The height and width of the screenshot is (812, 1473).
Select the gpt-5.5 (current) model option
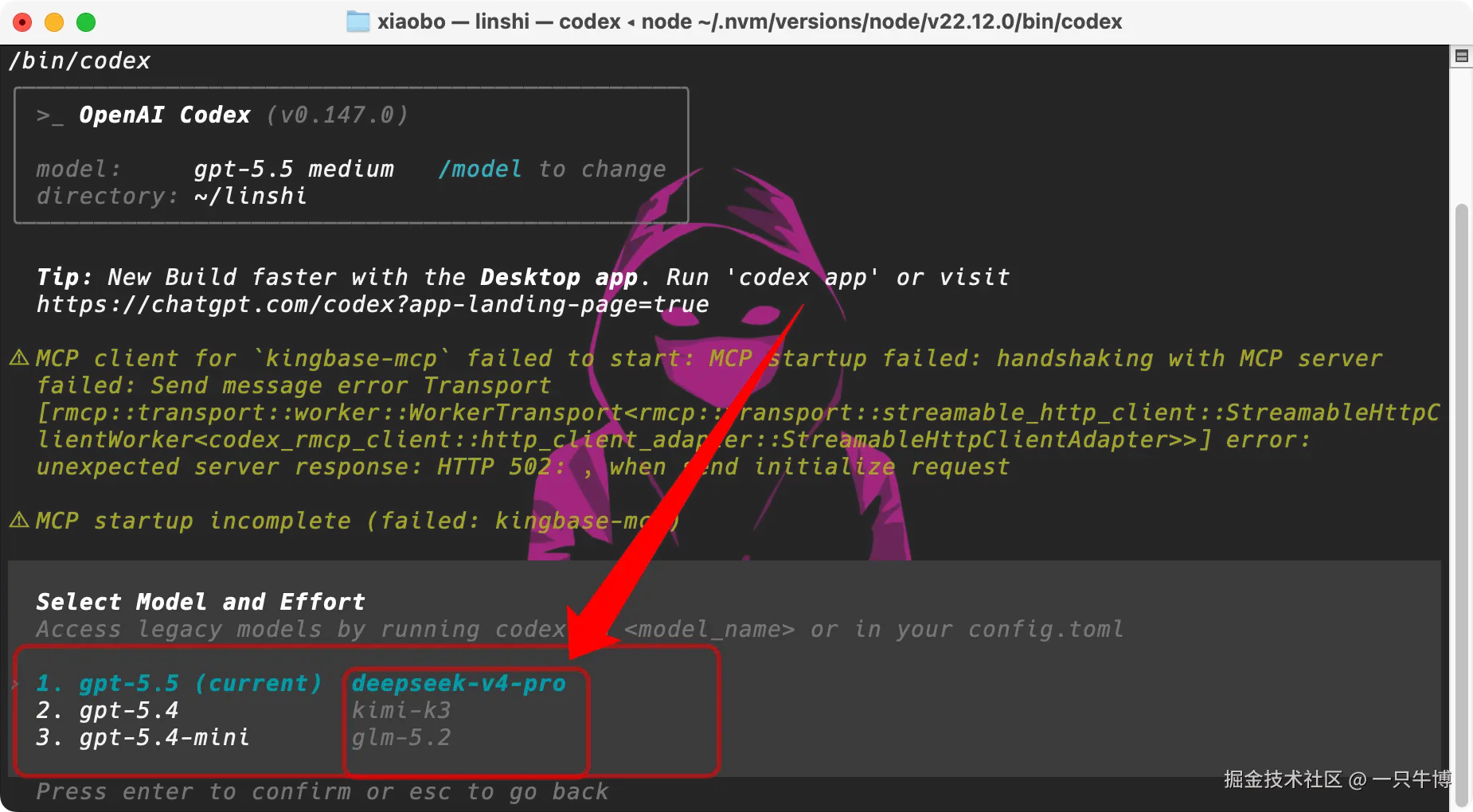(179, 683)
